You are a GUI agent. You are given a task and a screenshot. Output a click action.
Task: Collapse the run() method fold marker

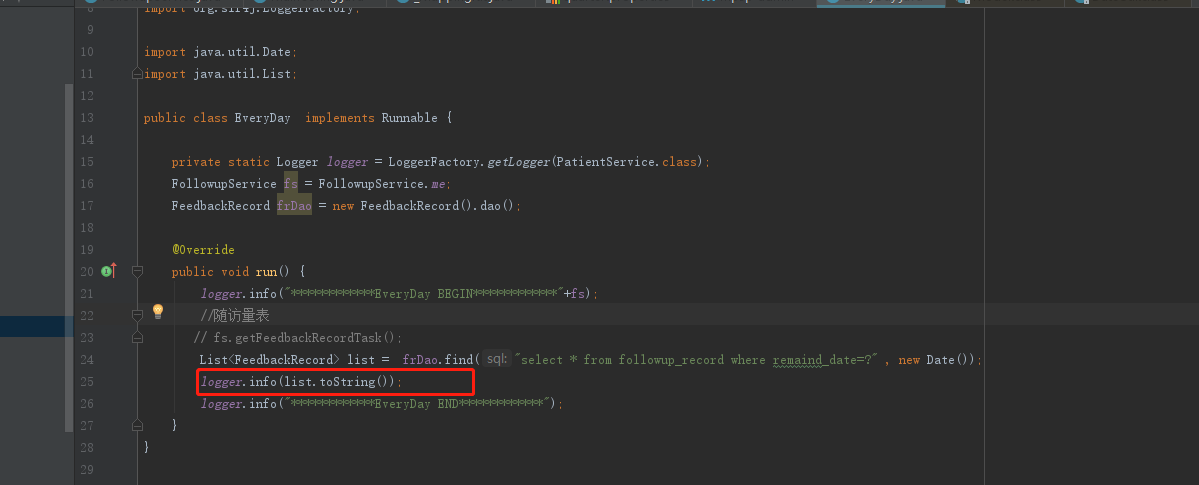point(137,271)
